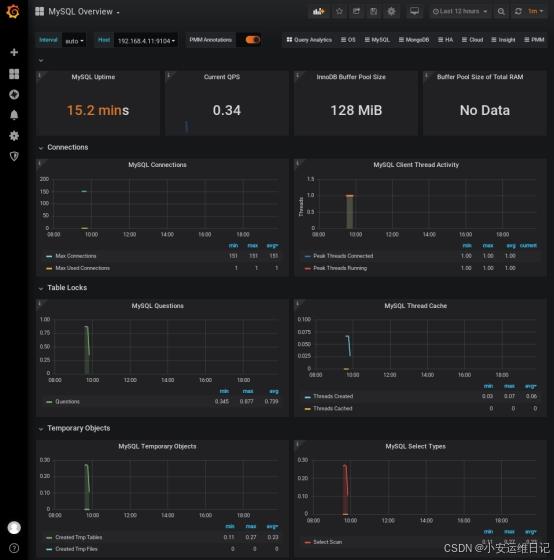Open the MySQL dashboards menu
554x560 pixels.
[x=377, y=40]
